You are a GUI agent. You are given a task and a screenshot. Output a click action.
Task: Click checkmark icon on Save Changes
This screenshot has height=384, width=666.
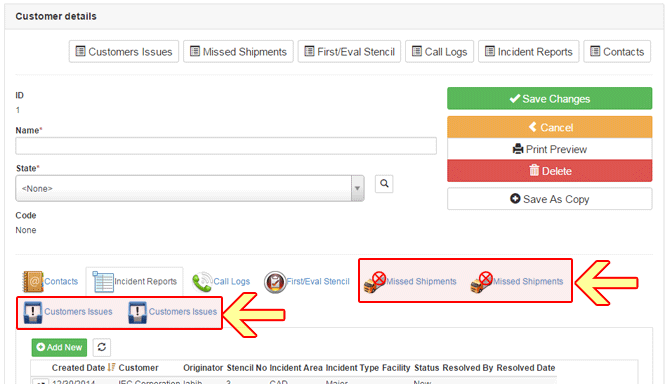point(514,99)
